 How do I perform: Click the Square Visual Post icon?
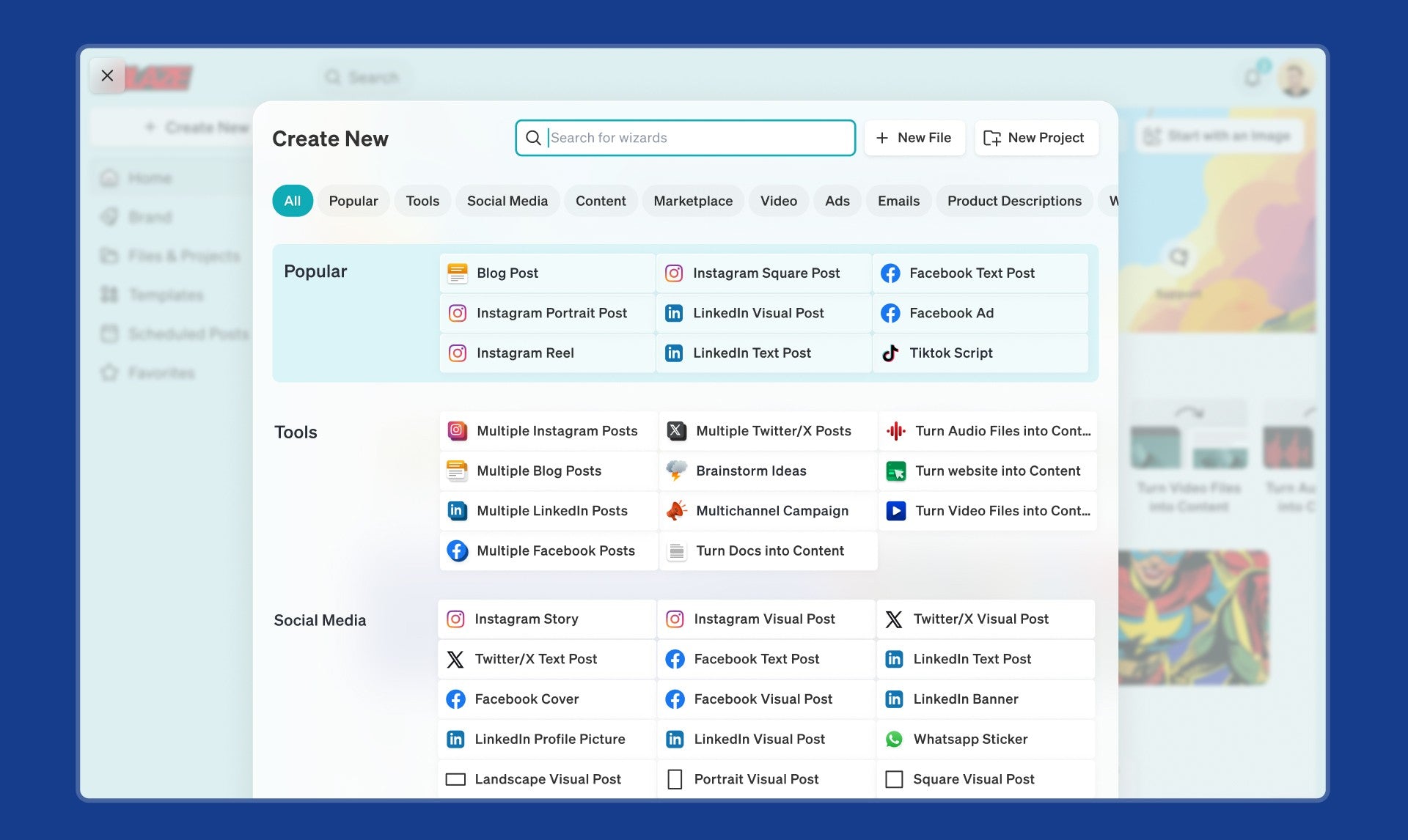[x=894, y=779]
